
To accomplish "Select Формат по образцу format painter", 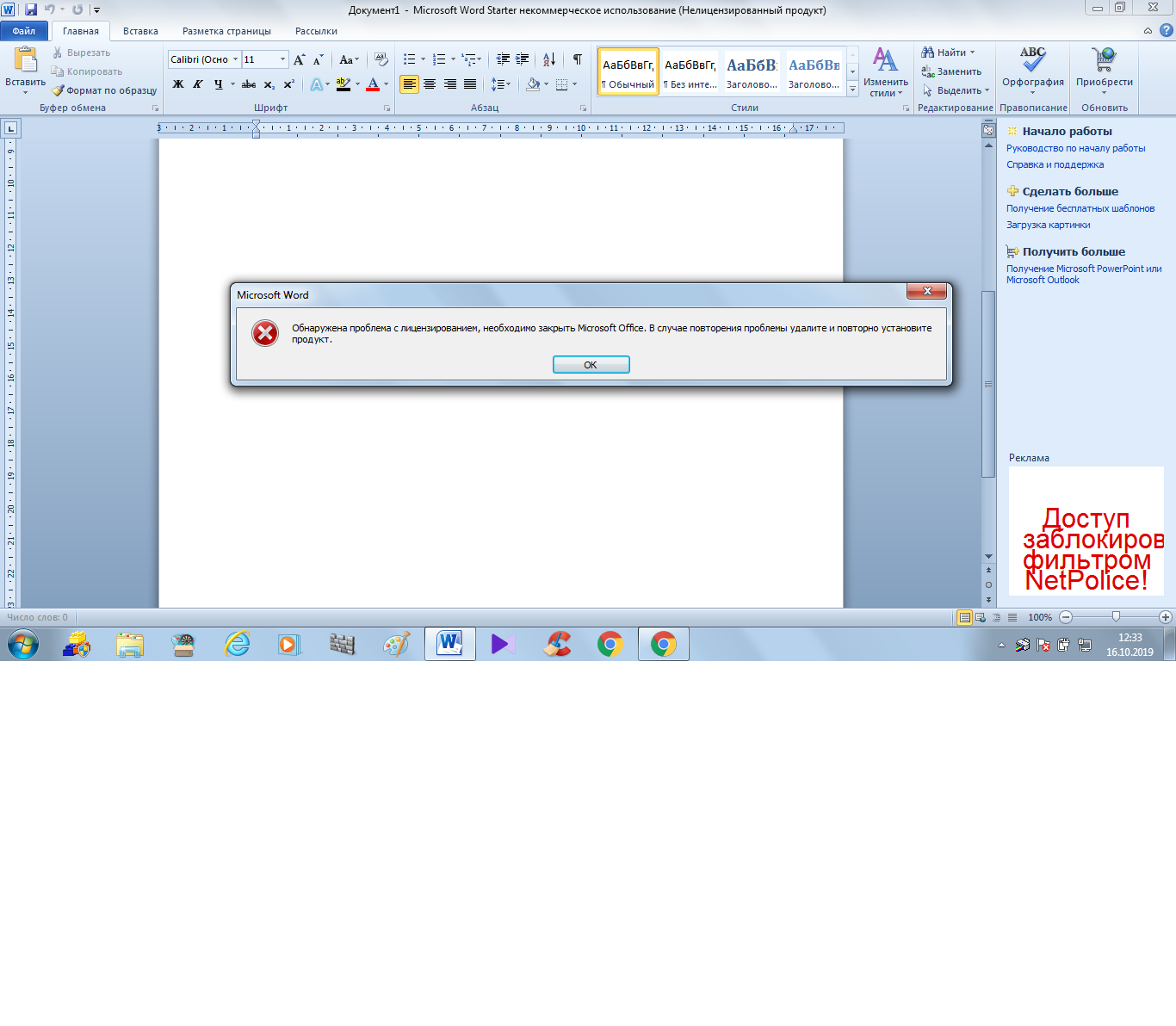I will (103, 90).
